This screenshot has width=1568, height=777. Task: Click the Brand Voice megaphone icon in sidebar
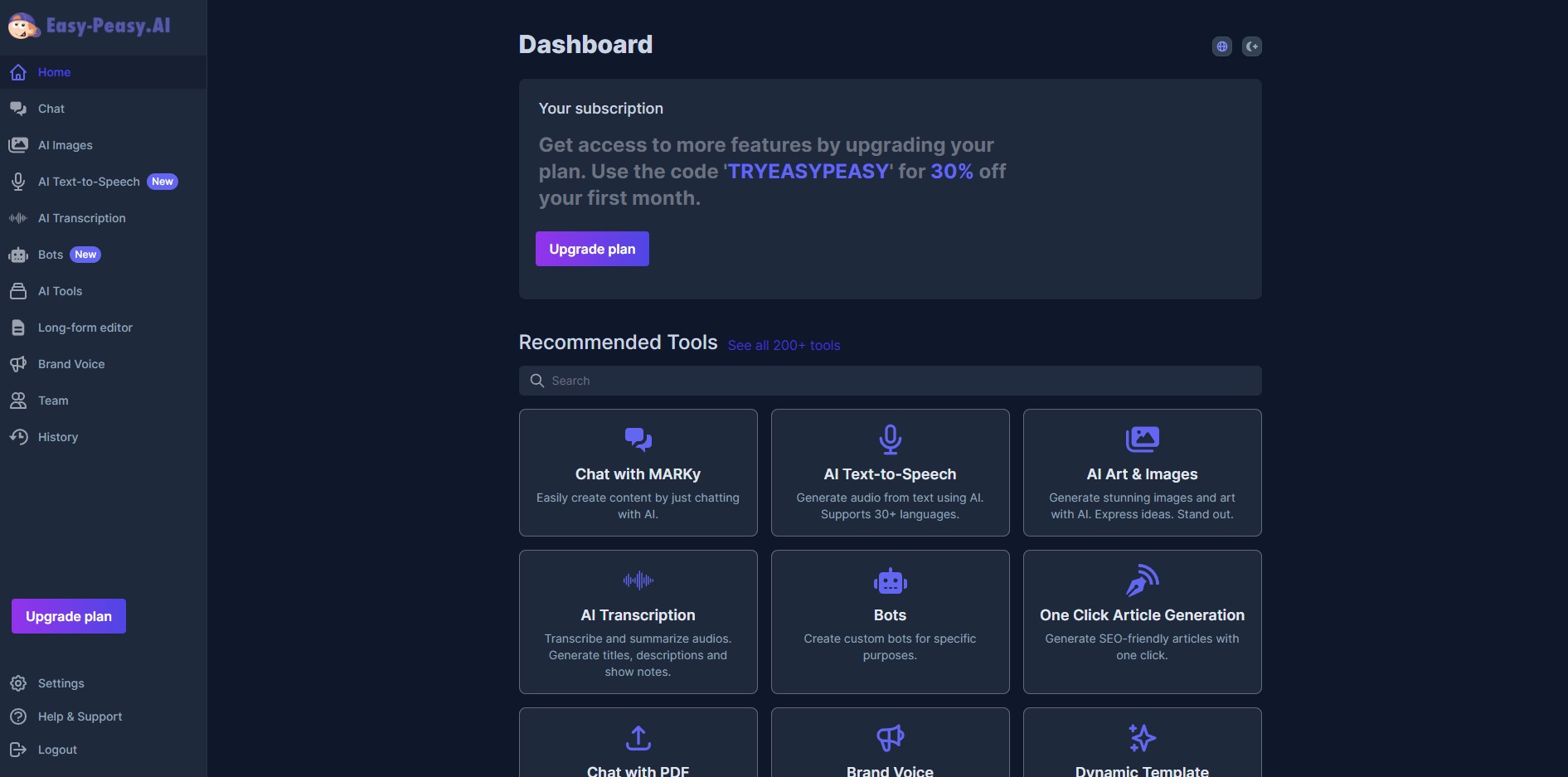pos(18,364)
